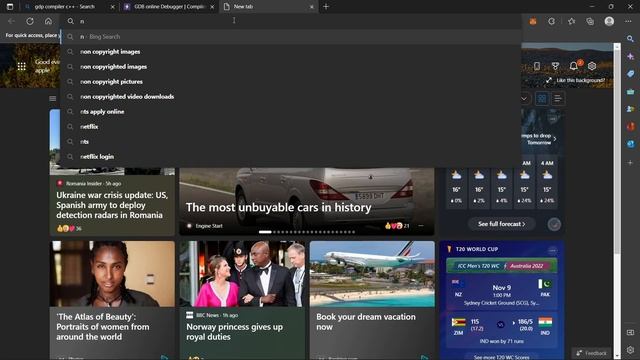
Task: Open The most unbuyable cars headline
Action: pos(278,207)
